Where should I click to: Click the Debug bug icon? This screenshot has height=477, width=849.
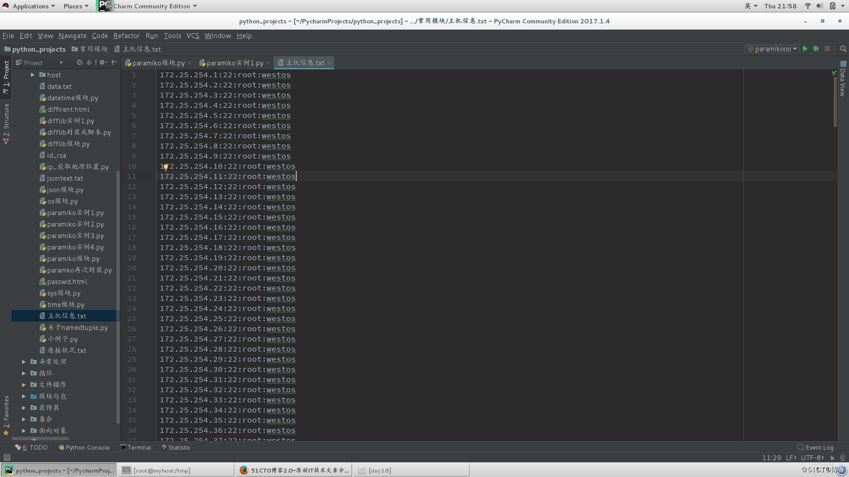(x=816, y=49)
